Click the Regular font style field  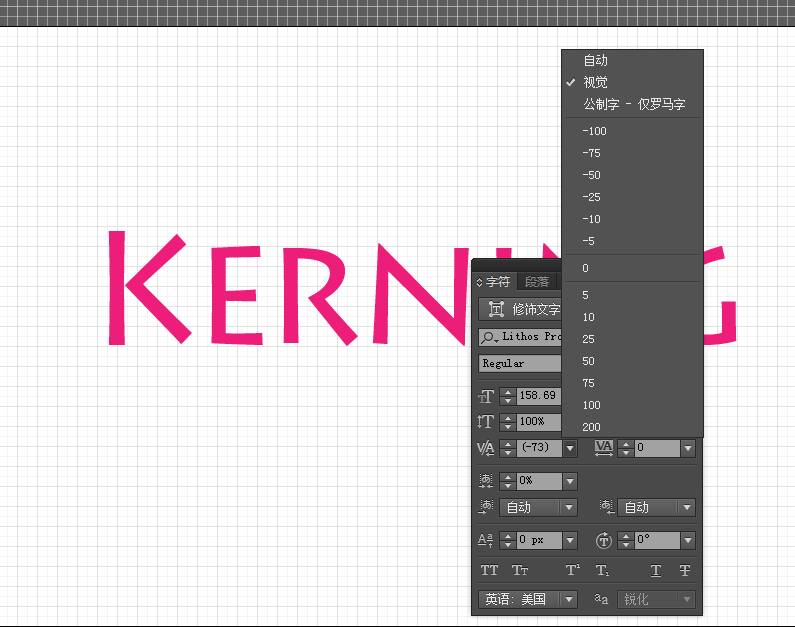pos(520,364)
